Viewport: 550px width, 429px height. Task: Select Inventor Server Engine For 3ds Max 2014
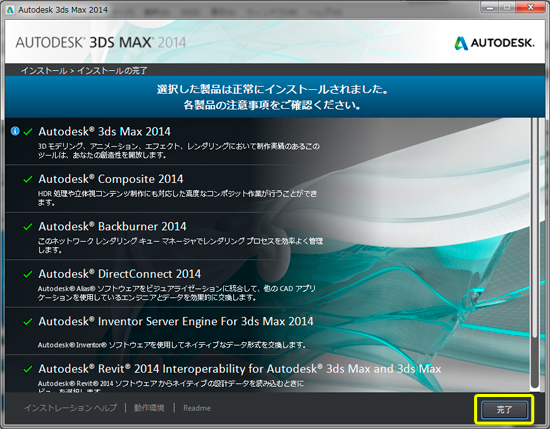pyautogui.click(x=176, y=321)
